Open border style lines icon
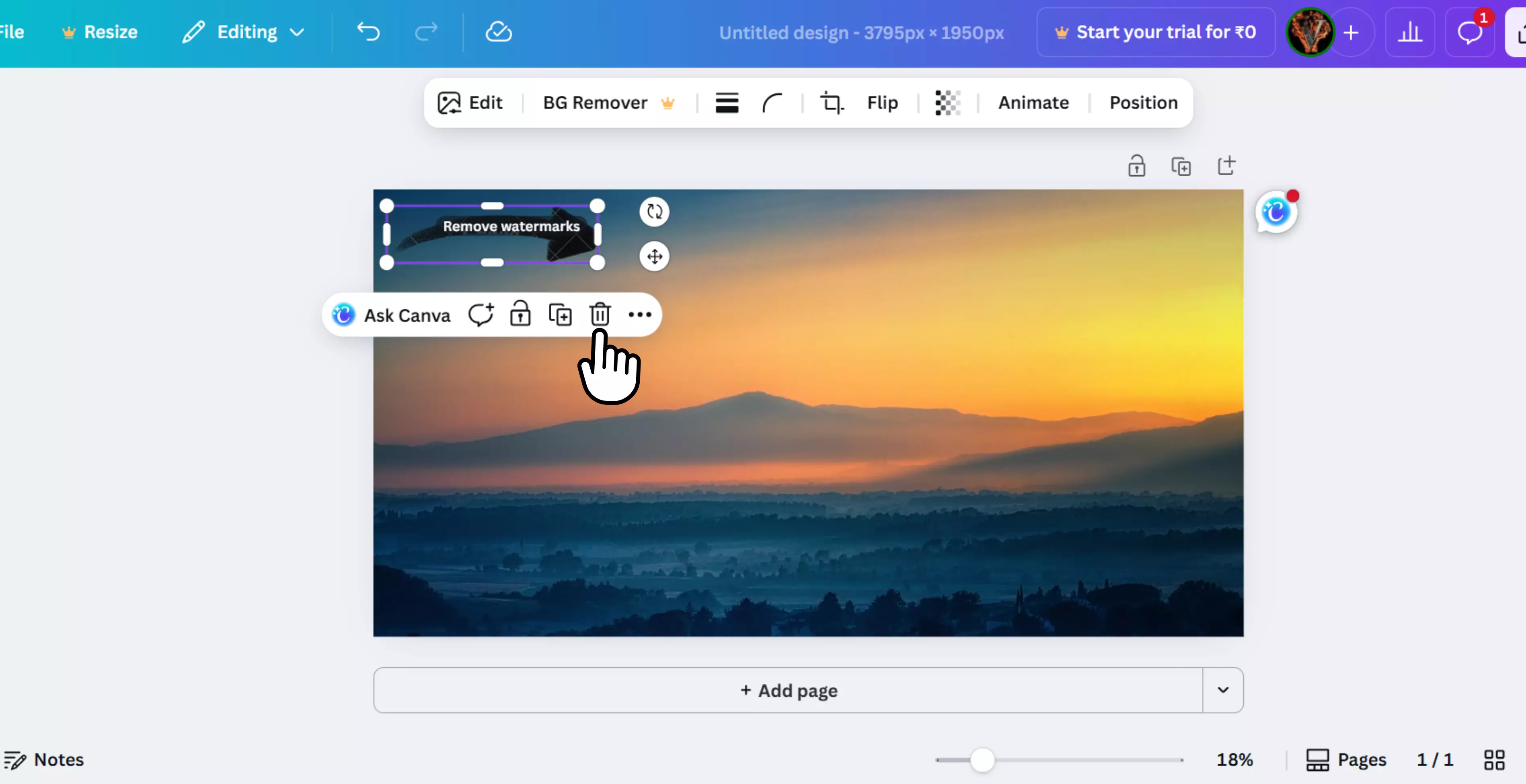This screenshot has width=1526, height=784. click(x=727, y=103)
